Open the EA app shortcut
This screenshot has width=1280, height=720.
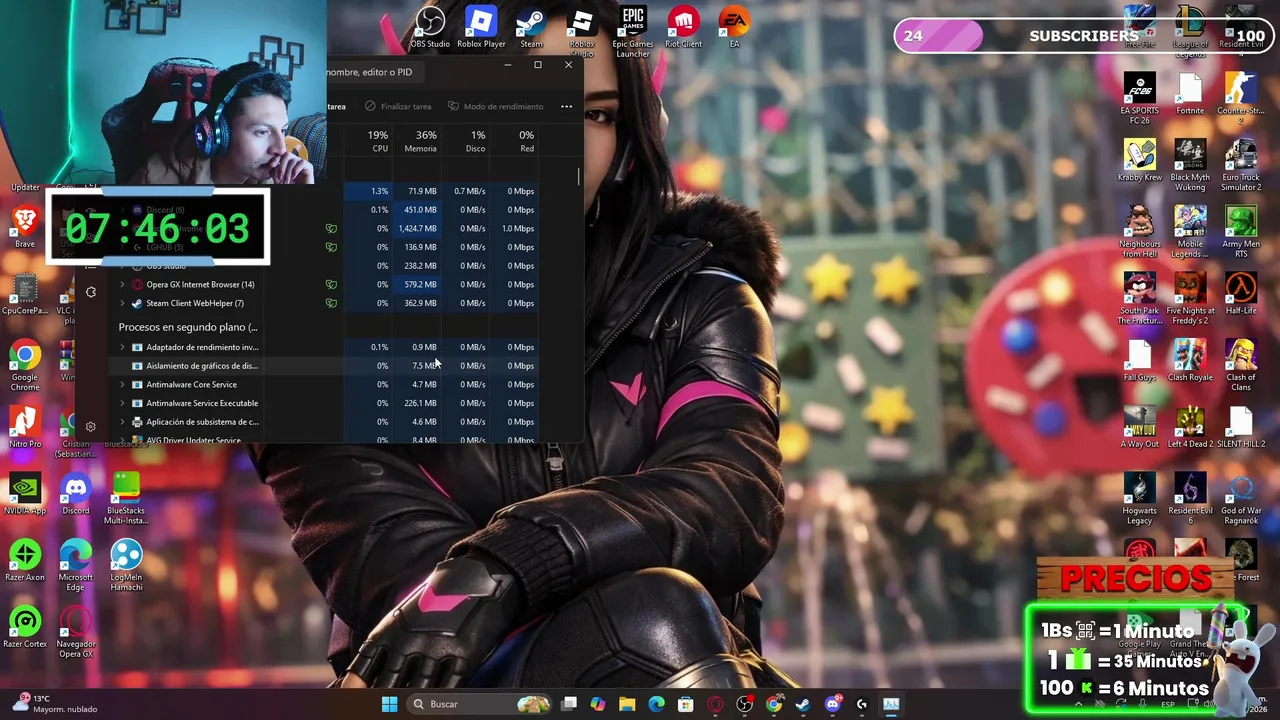[x=734, y=28]
